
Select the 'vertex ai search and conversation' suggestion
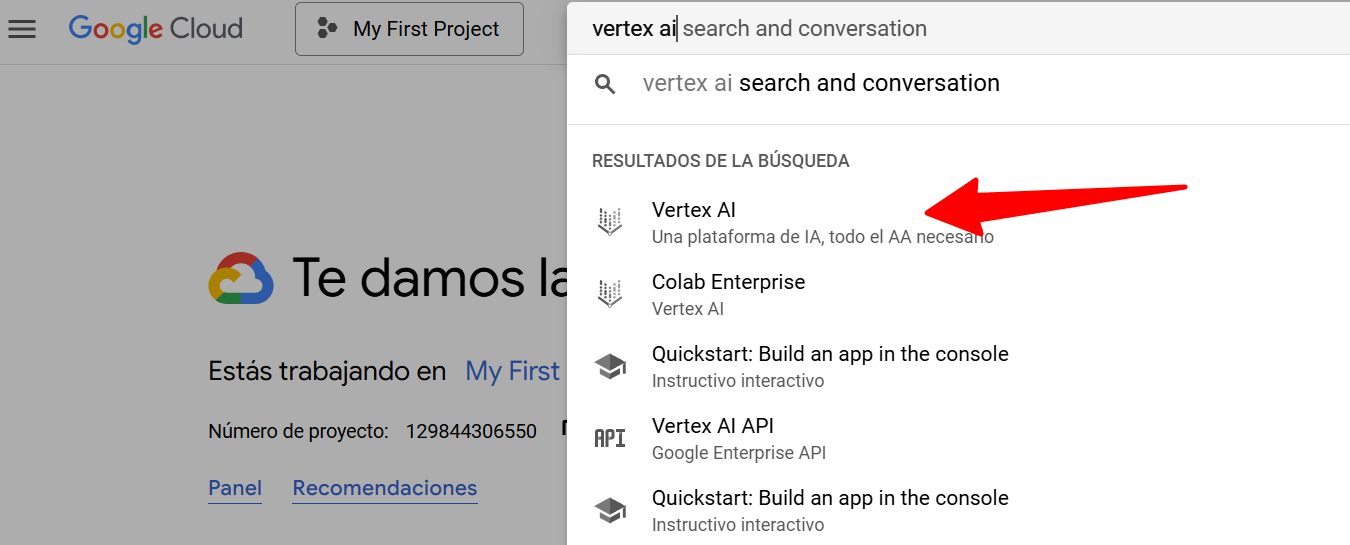820,84
